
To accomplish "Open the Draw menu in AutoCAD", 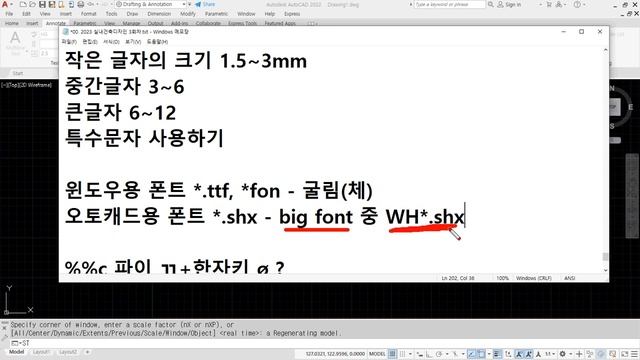I will (132, 14).
